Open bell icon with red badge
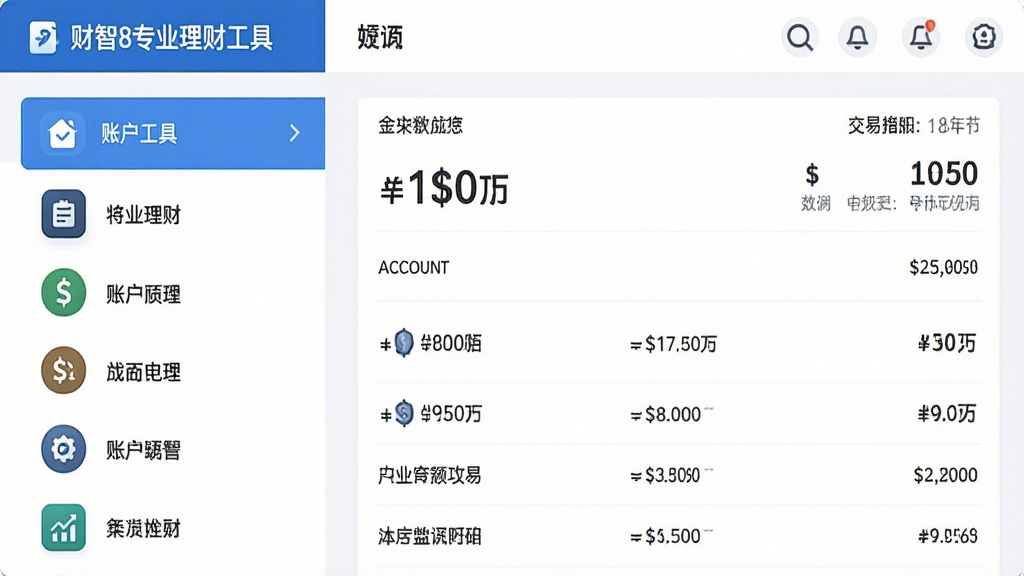 921,37
